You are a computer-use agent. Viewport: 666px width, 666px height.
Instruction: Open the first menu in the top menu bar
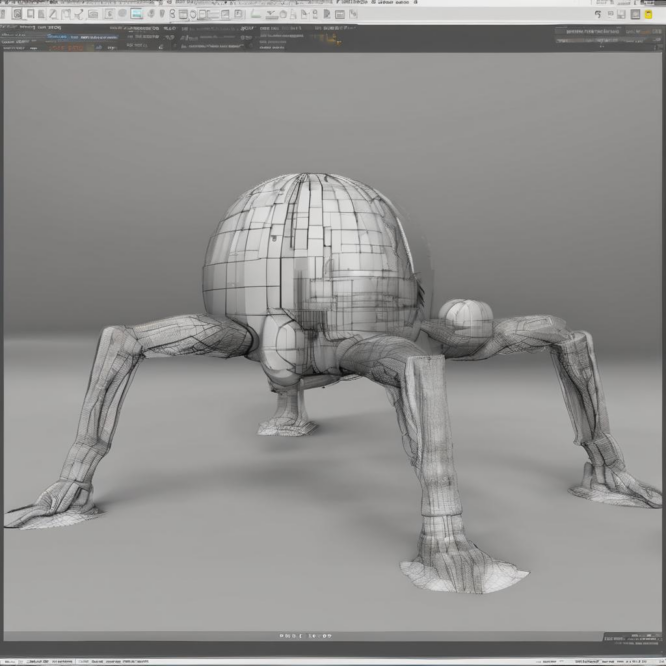12,3
